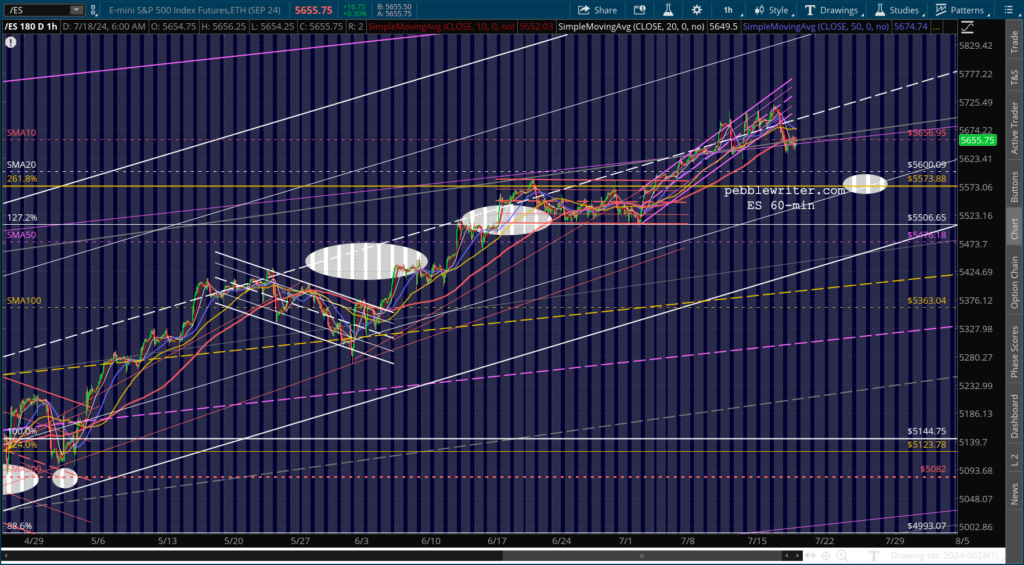Expand the /ES symbol dropdown arrow
Image resolution: width=1024 pixels, height=565 pixels.
point(76,10)
